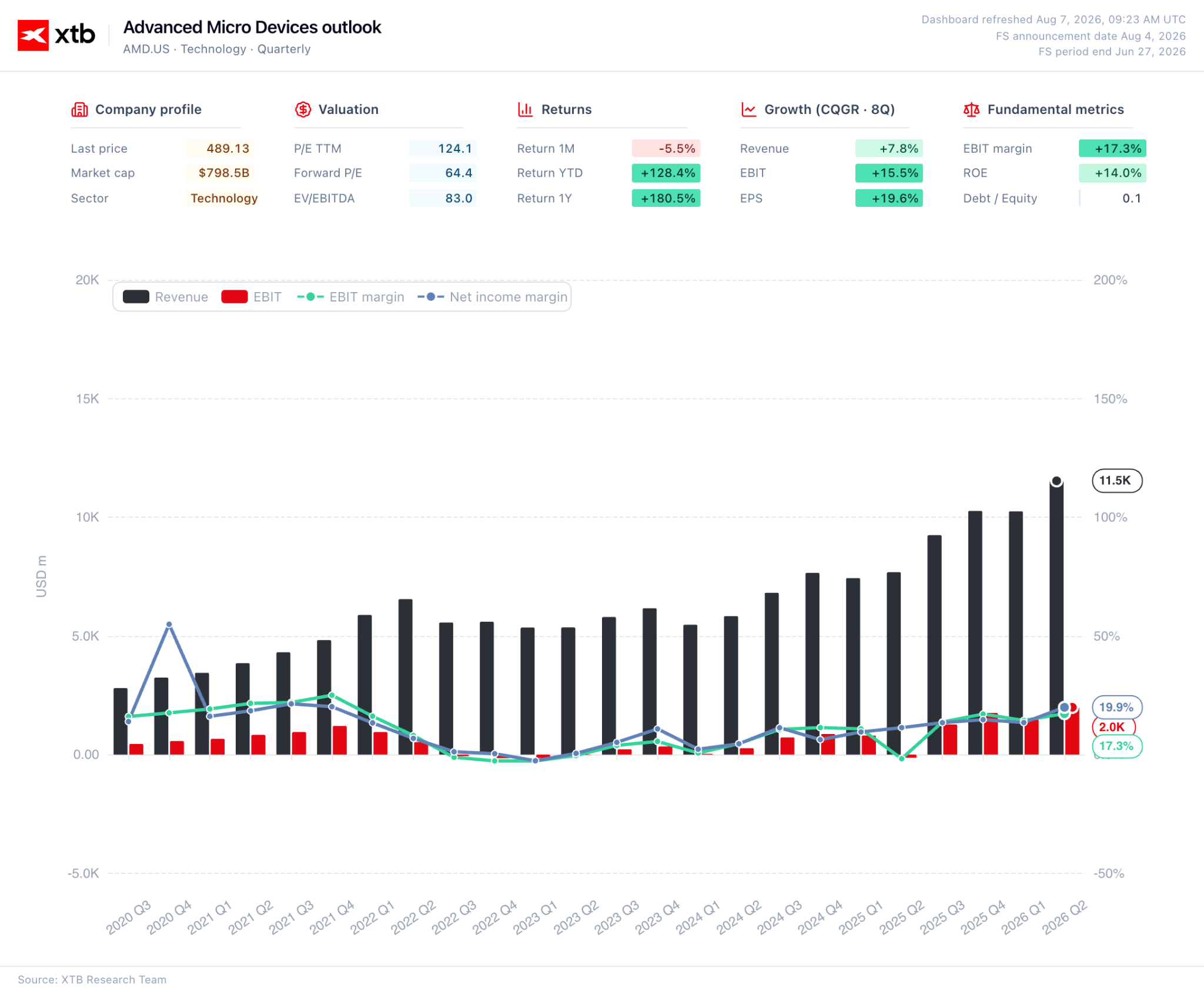Screen dimensions: 1204x992
Task: Toggle Revenue series in chart legend
Action: tap(165, 297)
